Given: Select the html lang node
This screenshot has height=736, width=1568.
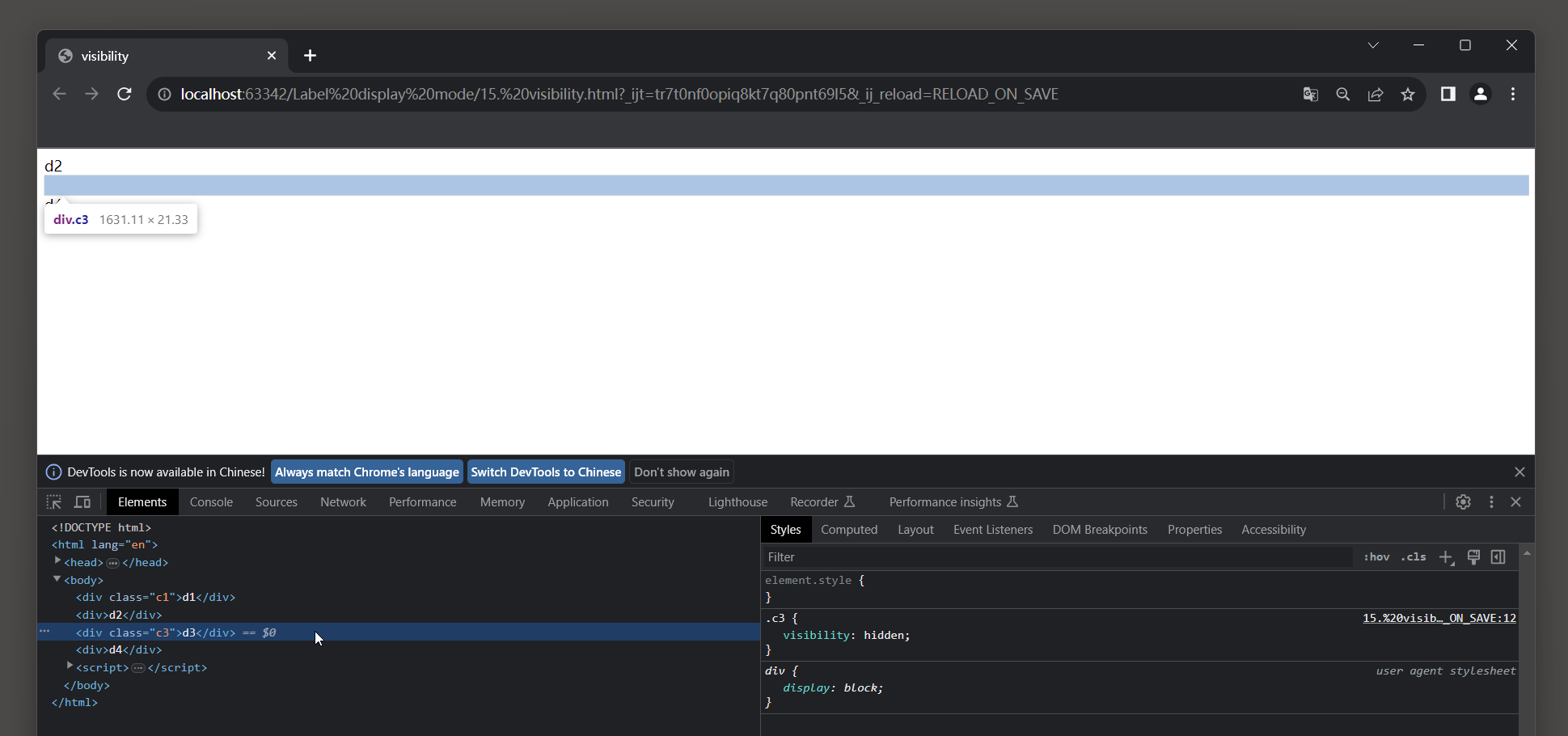Looking at the screenshot, I should pos(105,545).
